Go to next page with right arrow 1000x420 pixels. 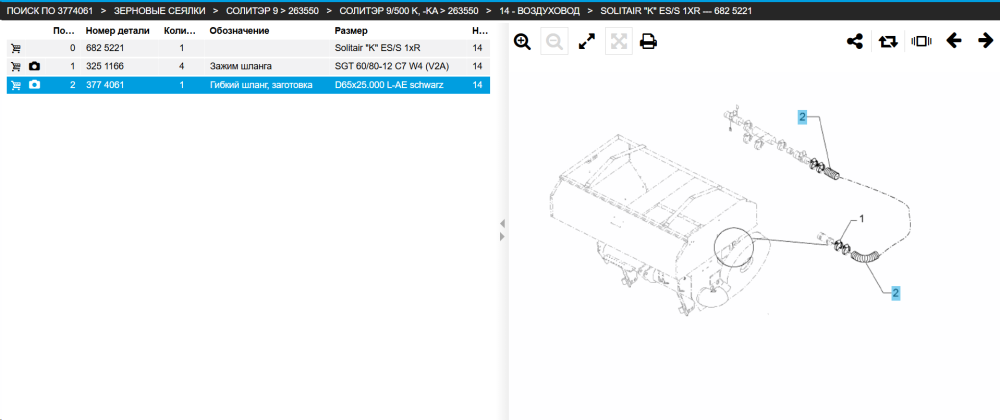pyautogui.click(x=985, y=41)
